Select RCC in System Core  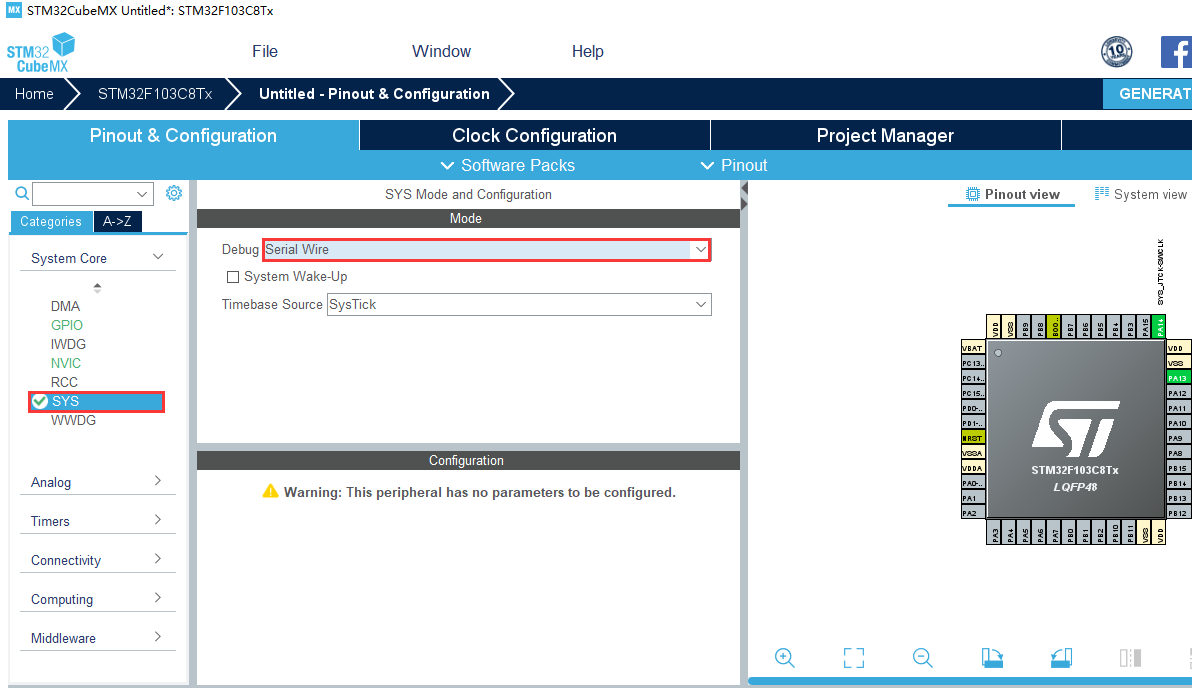(65, 382)
